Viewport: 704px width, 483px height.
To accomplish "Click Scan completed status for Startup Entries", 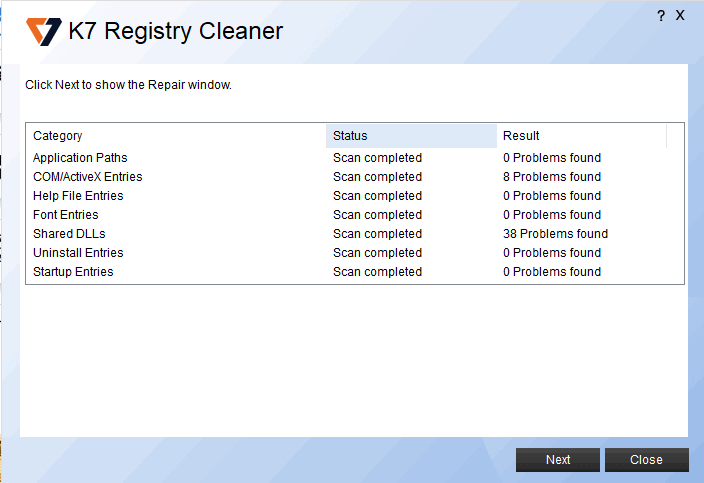I will [x=378, y=272].
